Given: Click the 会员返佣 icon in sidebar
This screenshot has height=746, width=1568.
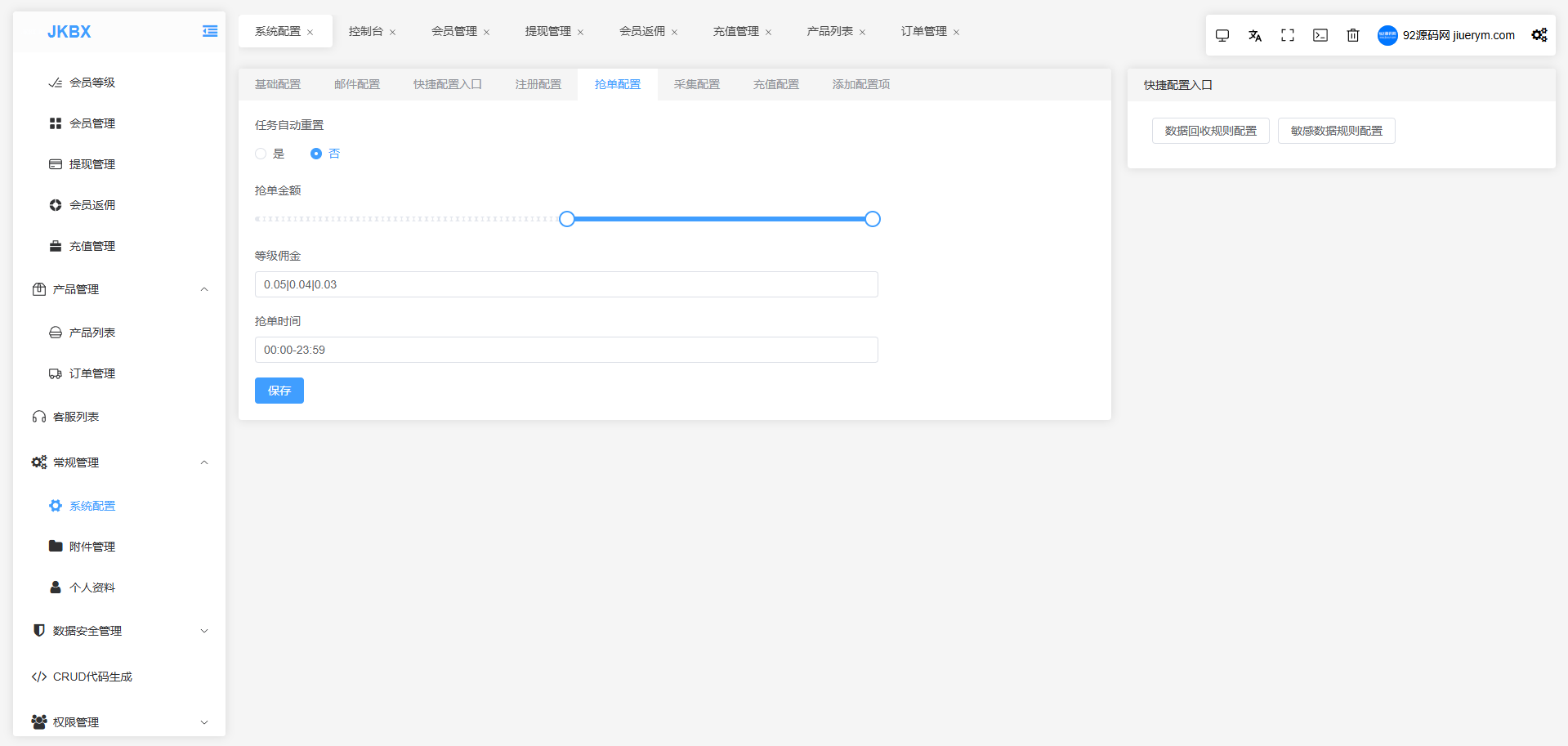Looking at the screenshot, I should click(x=56, y=205).
